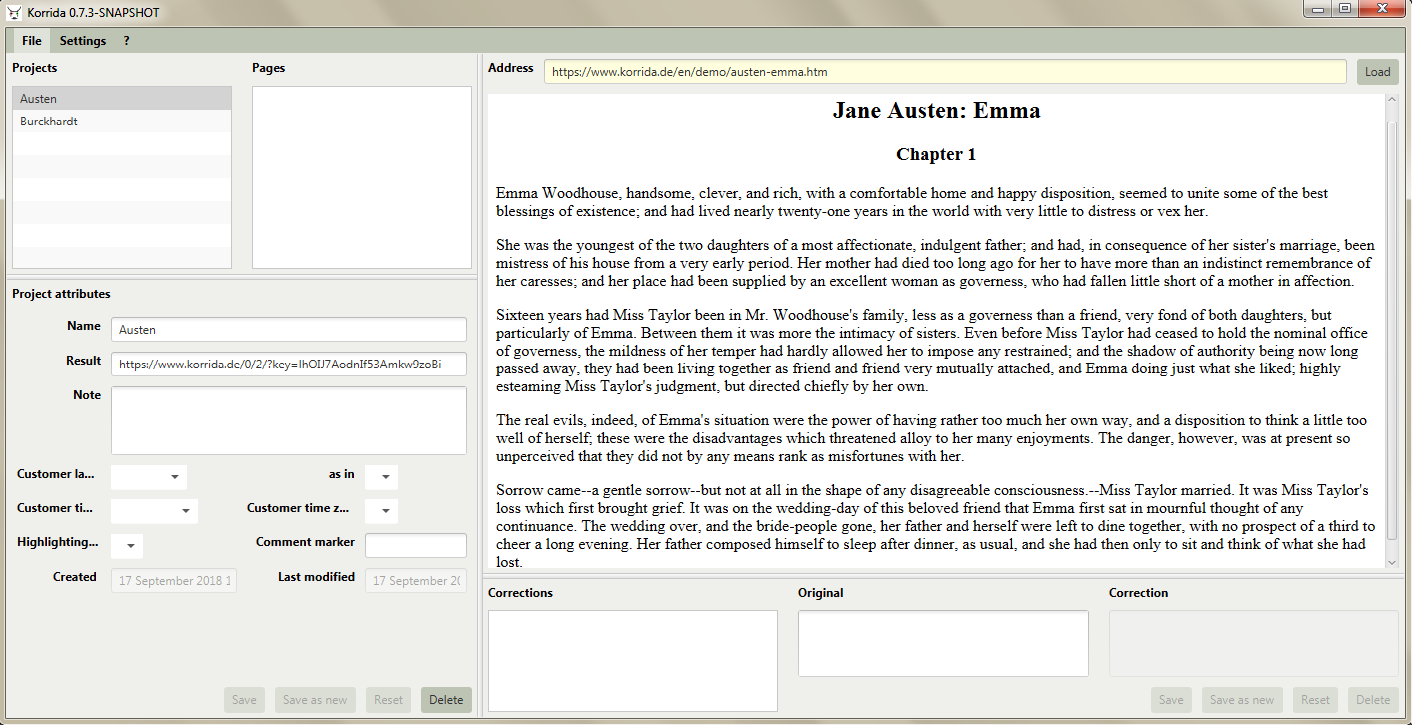Click the Last modified date field

point(416,580)
